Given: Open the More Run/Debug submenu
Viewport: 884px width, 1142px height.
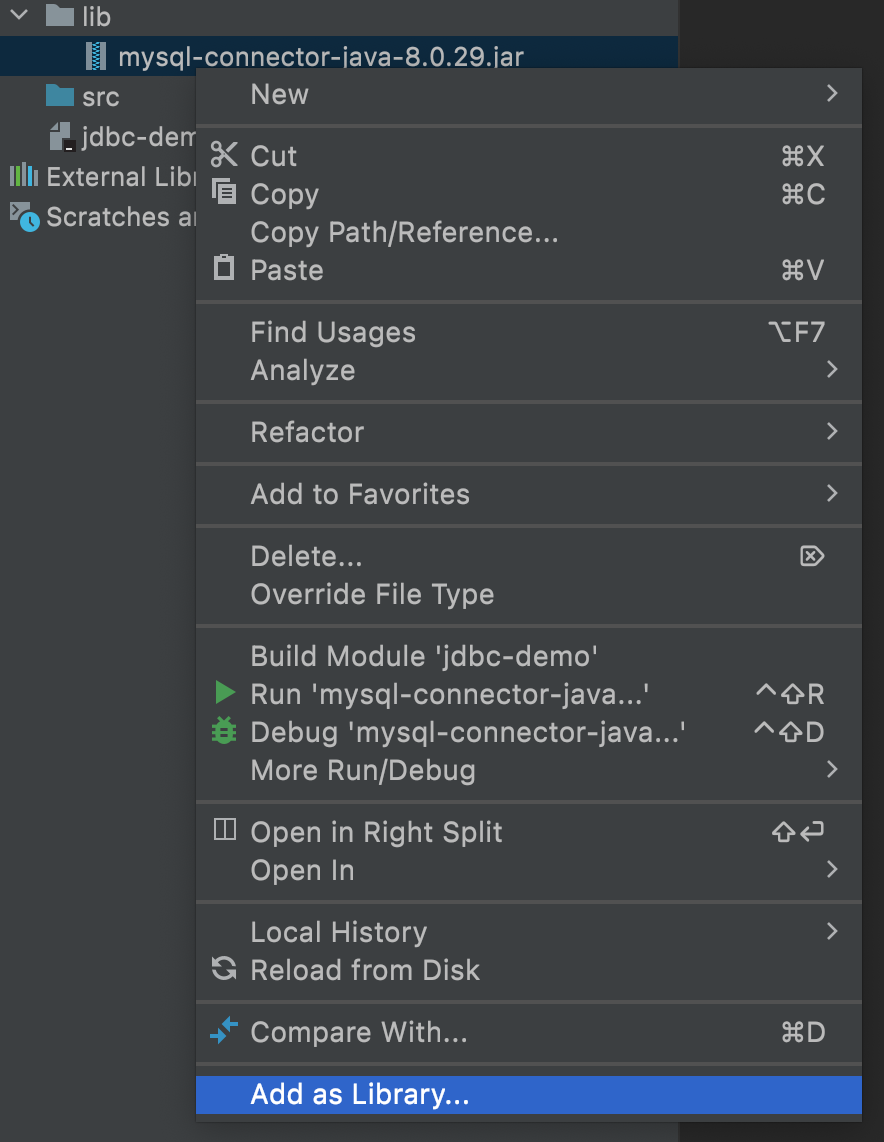Looking at the screenshot, I should pyautogui.click(x=832, y=770).
